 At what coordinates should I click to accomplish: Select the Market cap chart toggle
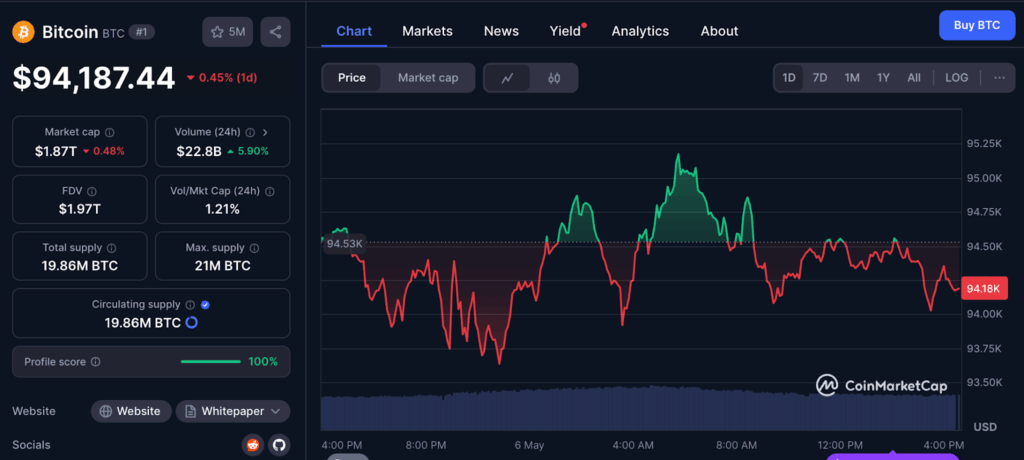click(x=428, y=78)
